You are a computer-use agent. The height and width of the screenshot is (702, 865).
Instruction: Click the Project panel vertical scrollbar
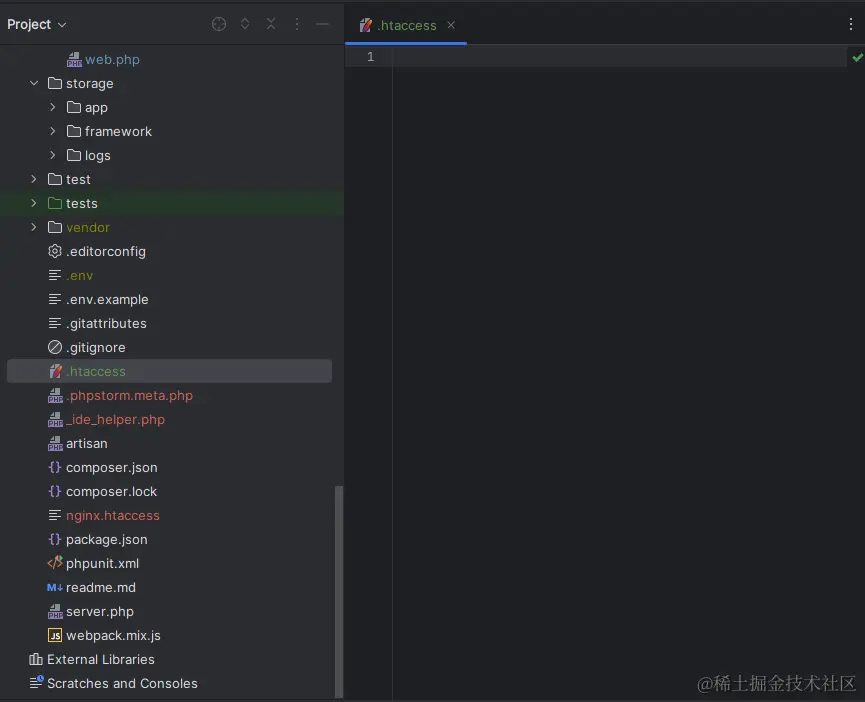[x=339, y=592]
